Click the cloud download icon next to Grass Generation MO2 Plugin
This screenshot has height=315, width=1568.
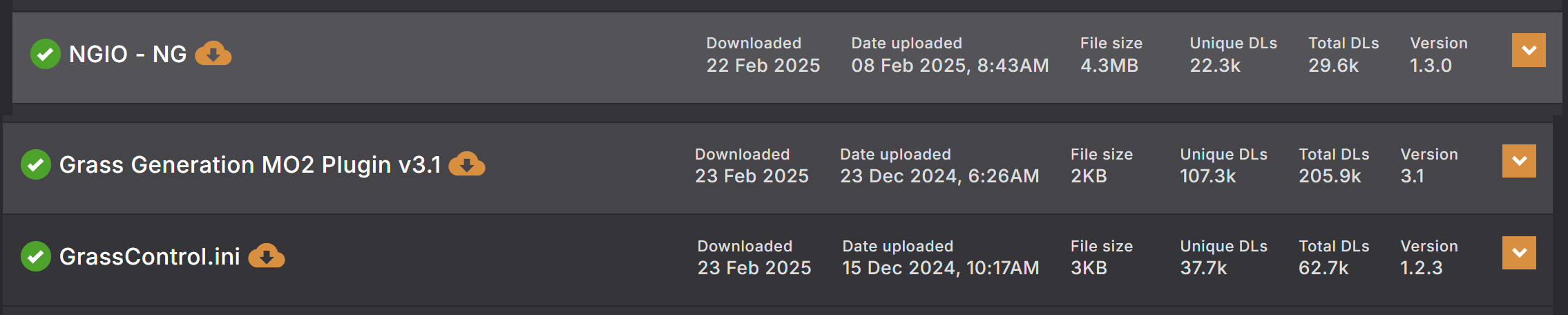[x=467, y=164]
